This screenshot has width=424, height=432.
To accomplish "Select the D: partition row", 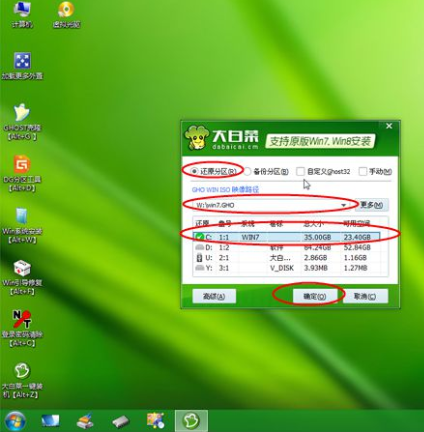I will point(287,247).
